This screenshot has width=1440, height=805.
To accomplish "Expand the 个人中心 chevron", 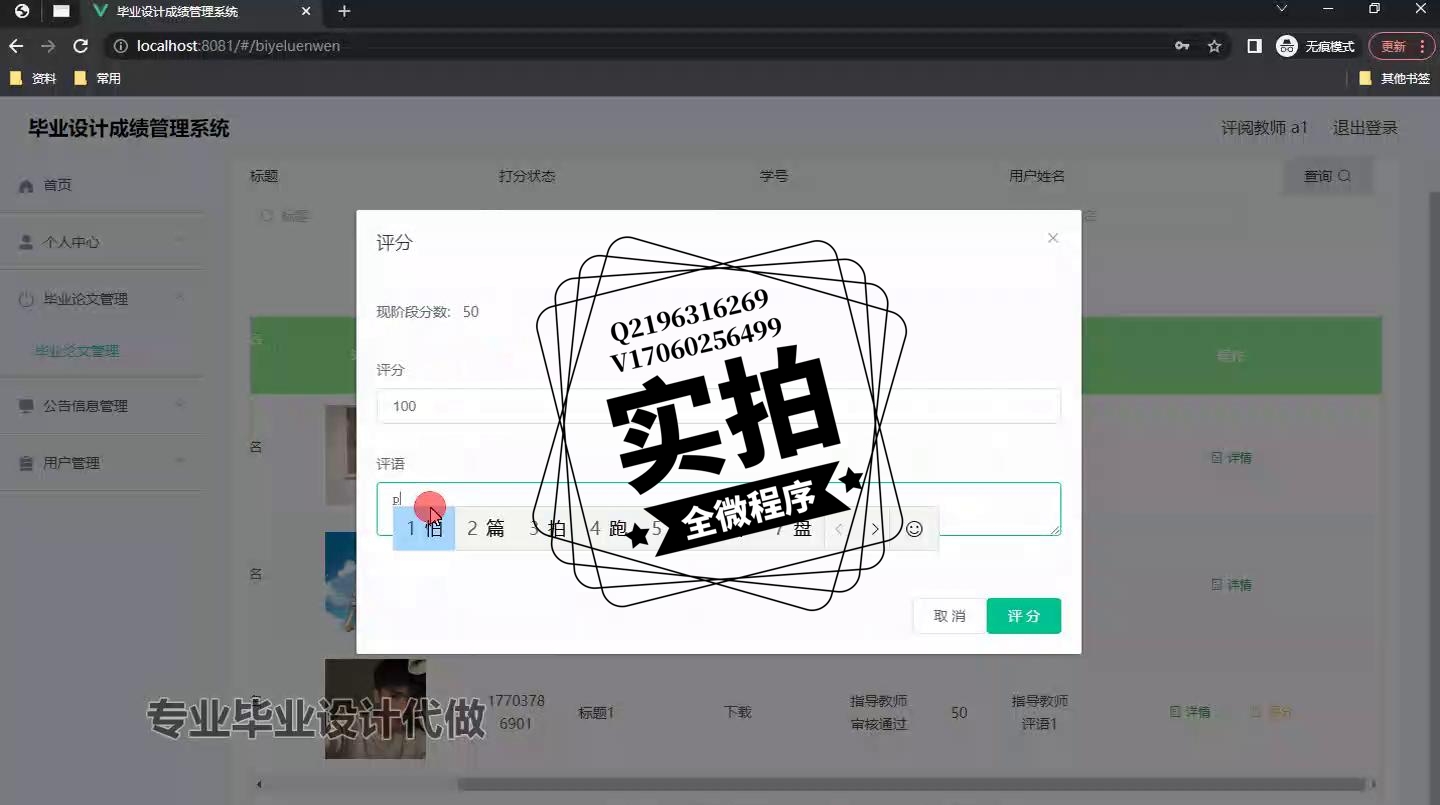I will tap(180, 241).
